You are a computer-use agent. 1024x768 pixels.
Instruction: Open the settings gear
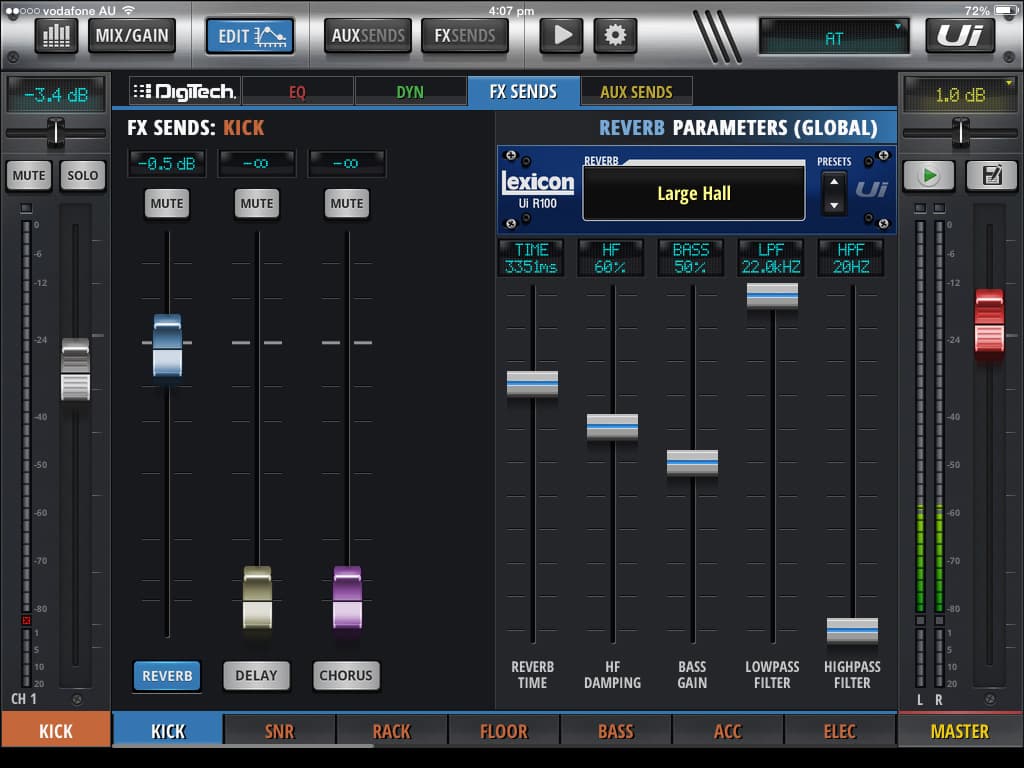(x=615, y=35)
